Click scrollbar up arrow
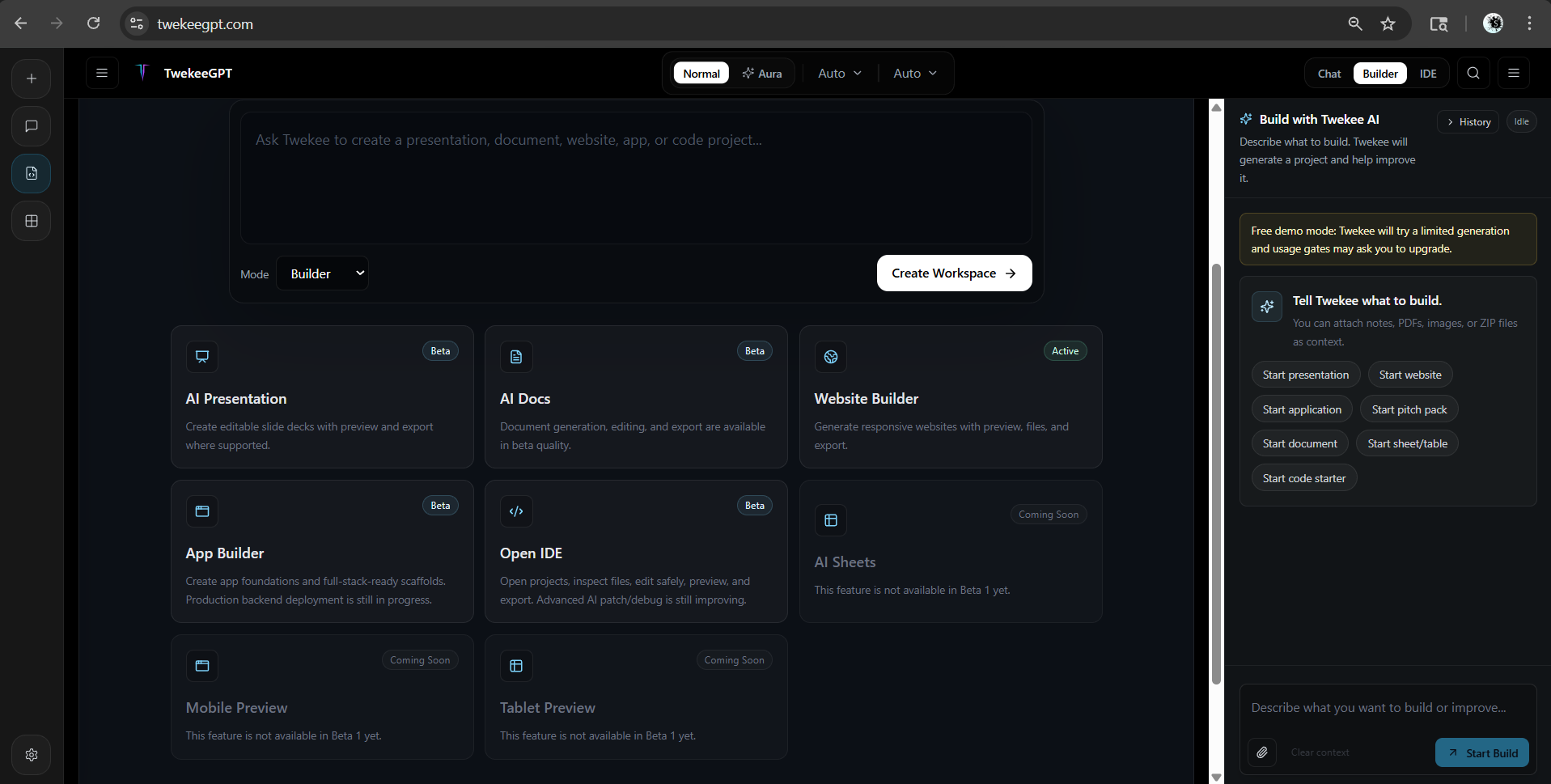The height and width of the screenshot is (784, 1551). tap(1216, 107)
